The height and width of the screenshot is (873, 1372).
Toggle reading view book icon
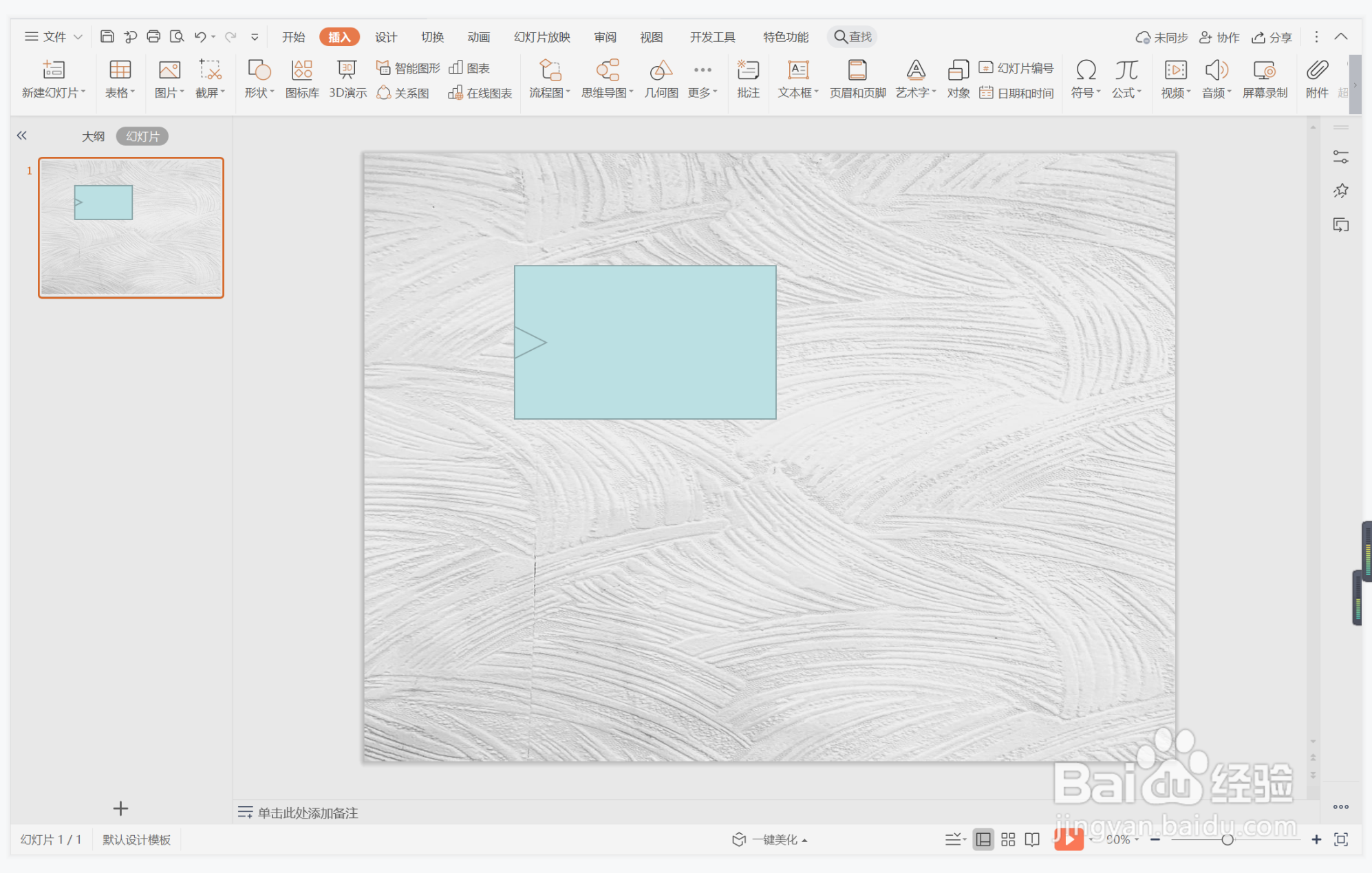point(1032,839)
